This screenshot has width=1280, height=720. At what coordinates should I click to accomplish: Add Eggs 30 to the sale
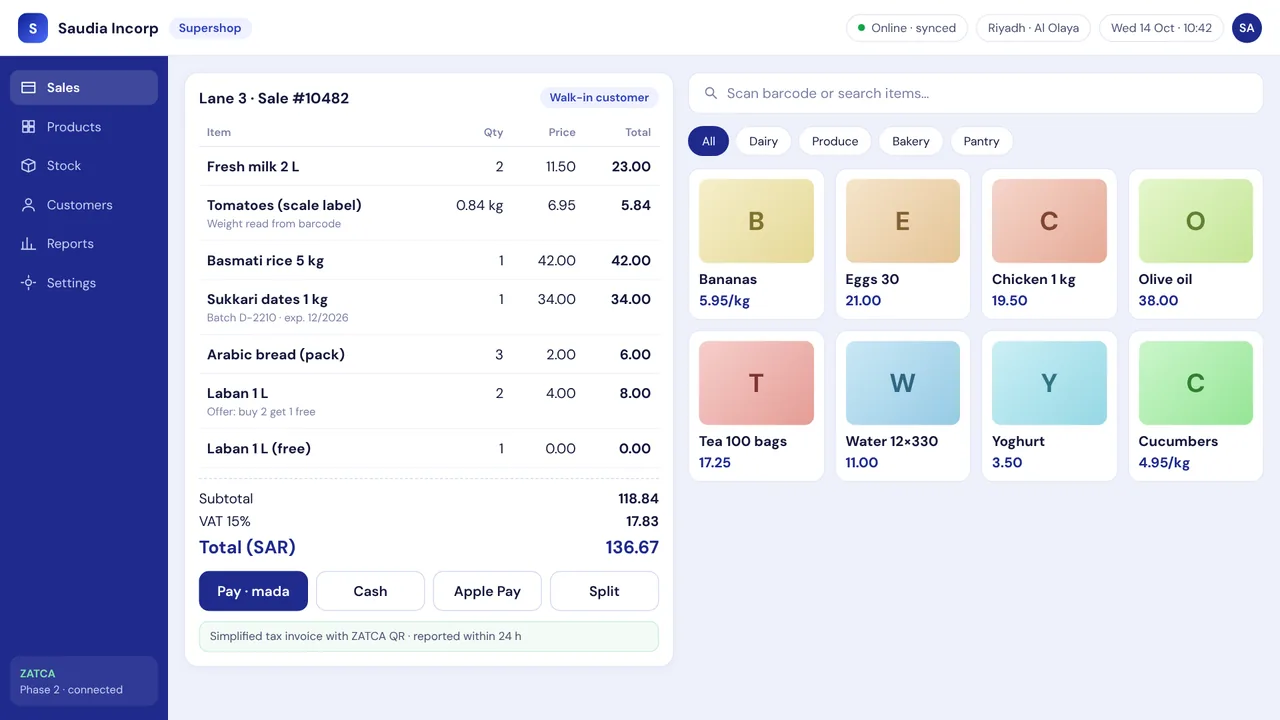click(903, 244)
